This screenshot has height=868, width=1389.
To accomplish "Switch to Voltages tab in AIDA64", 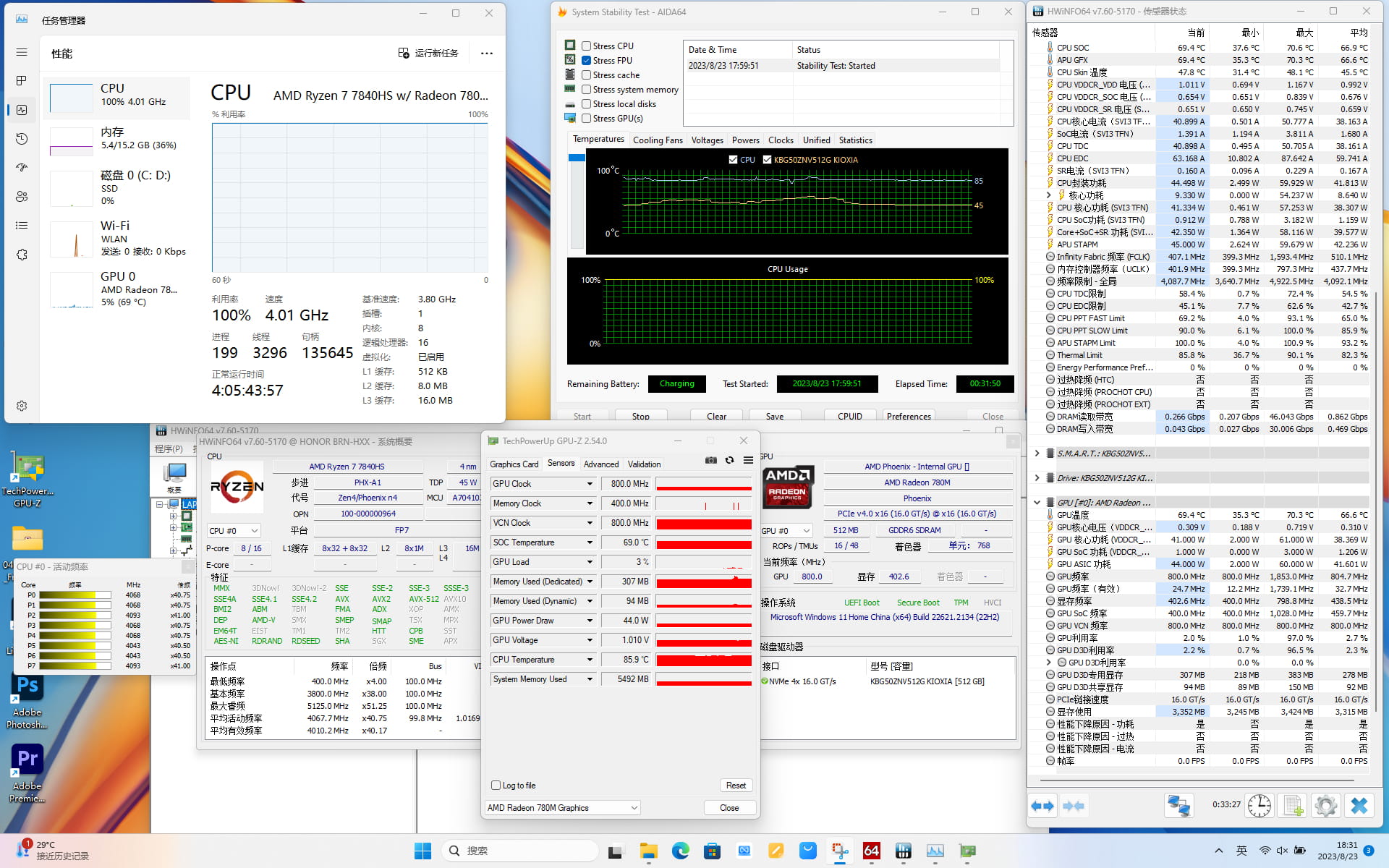I will click(x=707, y=140).
